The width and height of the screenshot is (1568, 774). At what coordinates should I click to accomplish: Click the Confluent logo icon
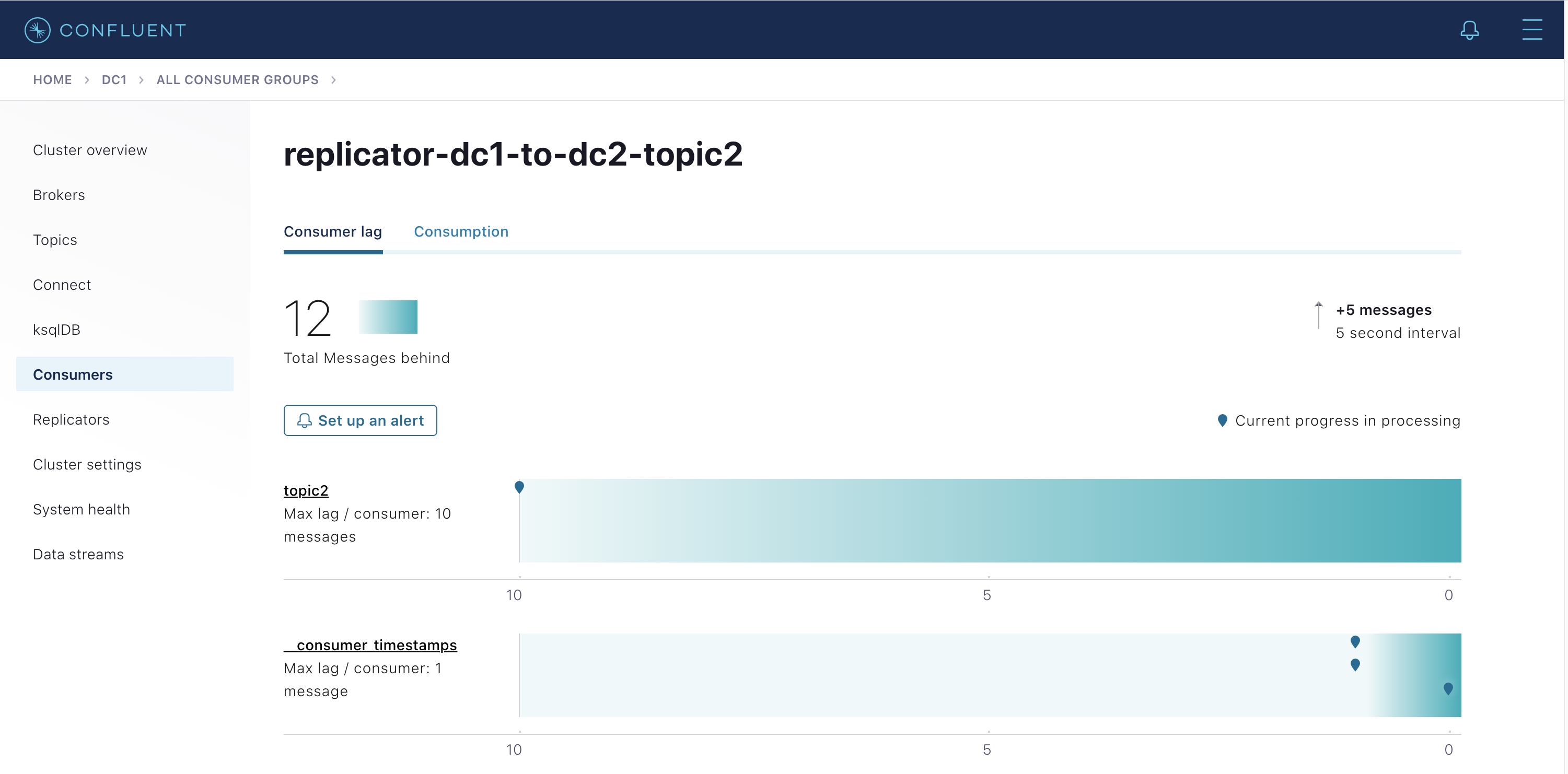(x=37, y=30)
